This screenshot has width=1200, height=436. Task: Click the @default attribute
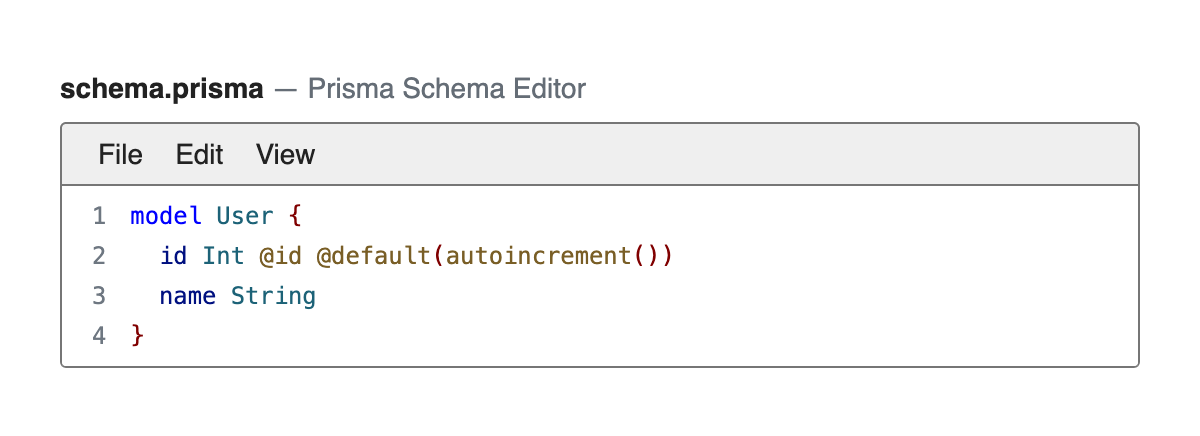374,256
